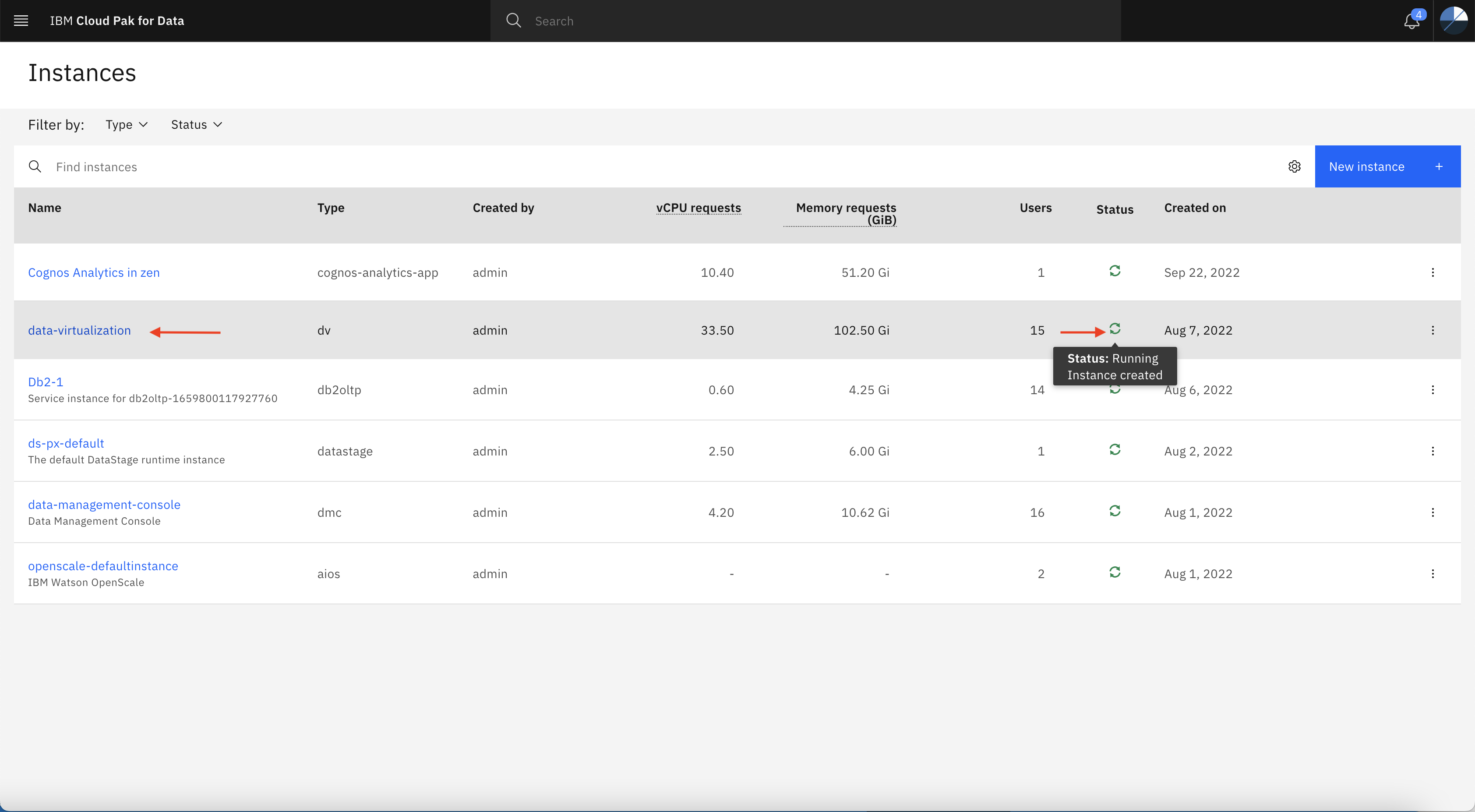Click the vCPU requests column header
The image size is (1475, 812).
click(x=699, y=208)
